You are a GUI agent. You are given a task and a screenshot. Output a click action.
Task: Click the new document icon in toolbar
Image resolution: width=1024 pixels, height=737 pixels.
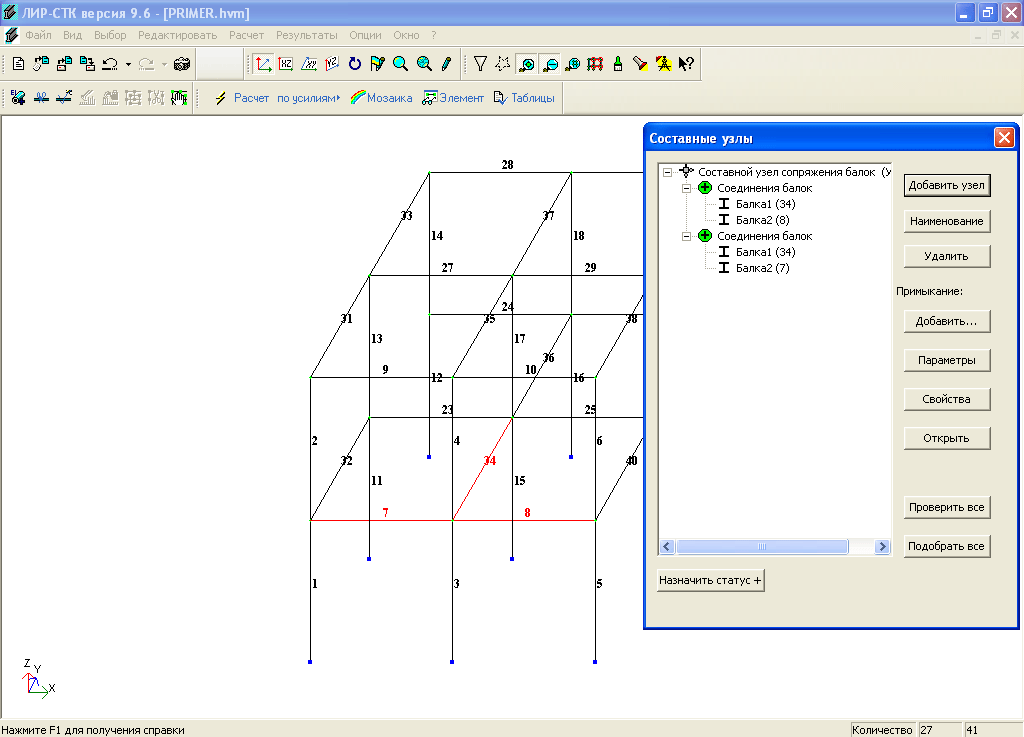click(x=18, y=64)
